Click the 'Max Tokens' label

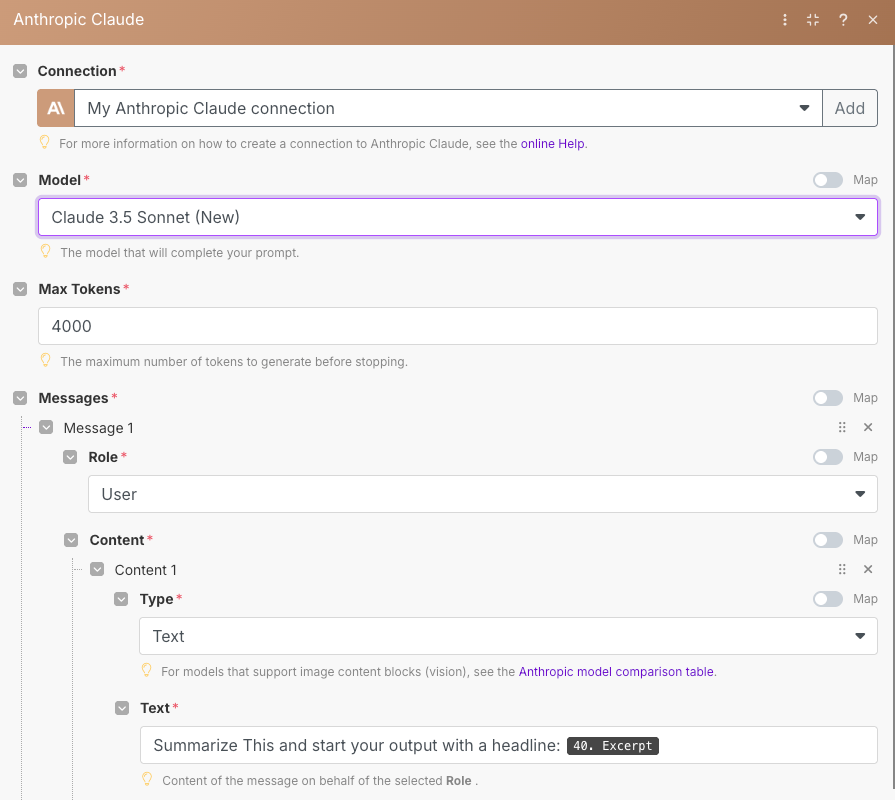[79, 289]
